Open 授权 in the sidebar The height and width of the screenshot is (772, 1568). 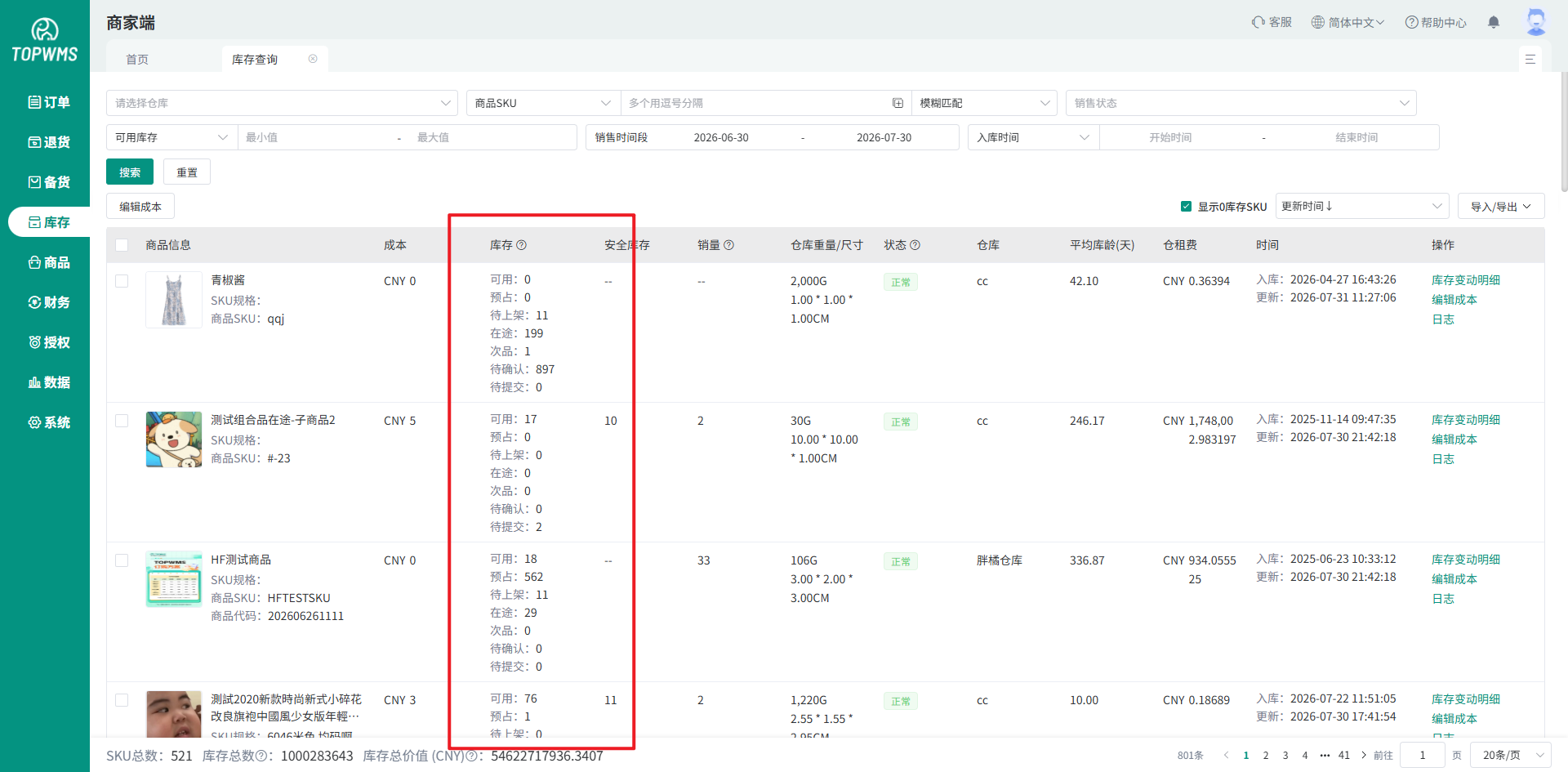49,342
